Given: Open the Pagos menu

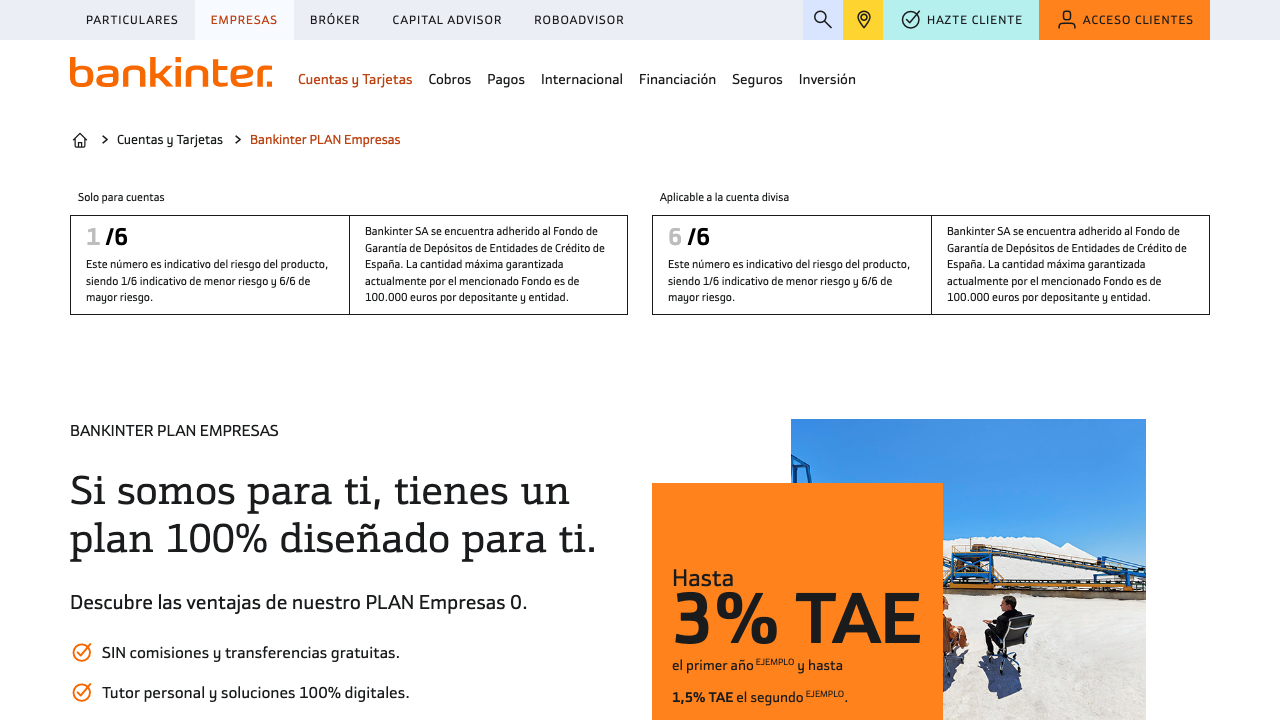Looking at the screenshot, I should (x=506, y=80).
